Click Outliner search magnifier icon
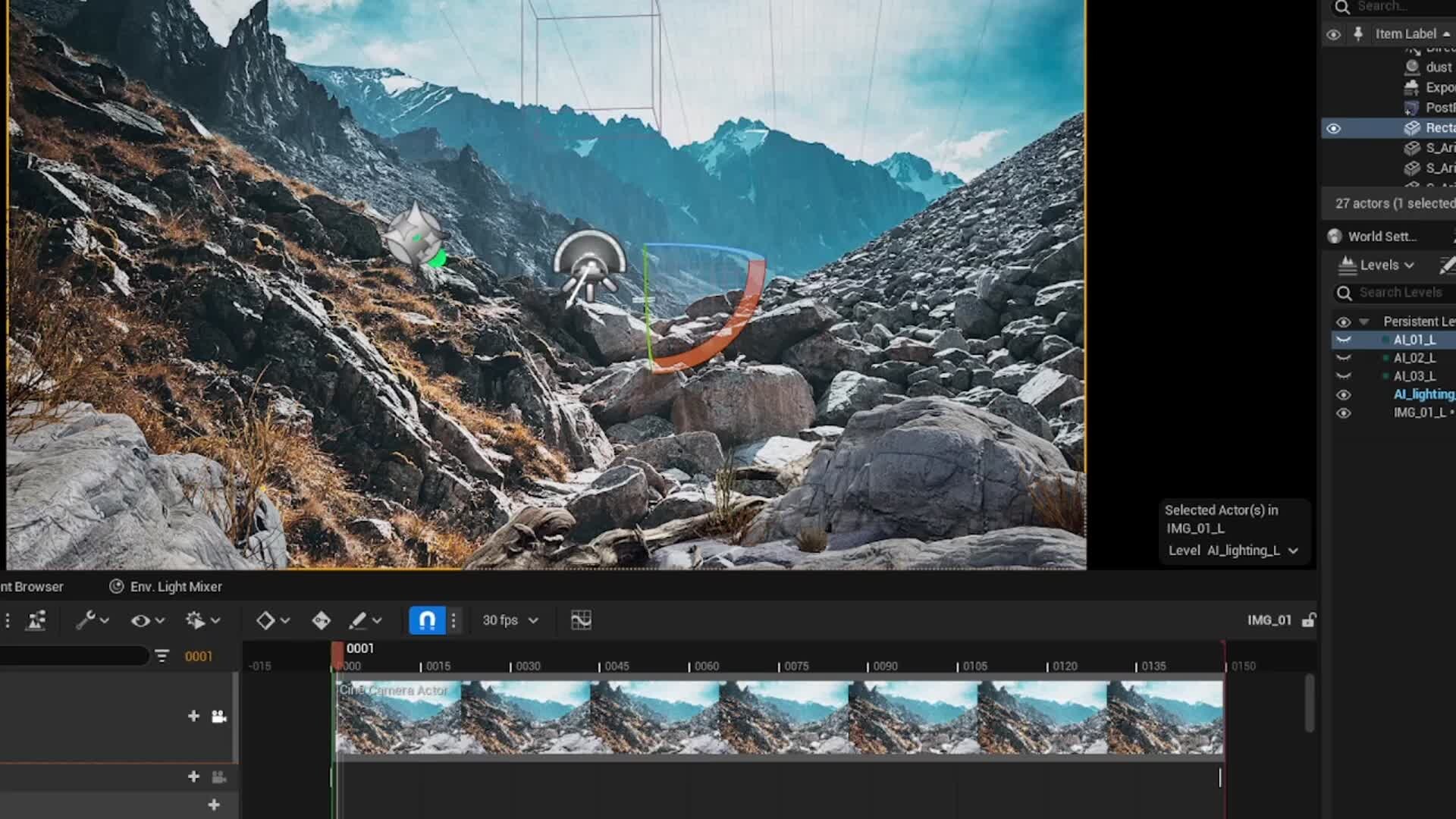 pos(1342,7)
